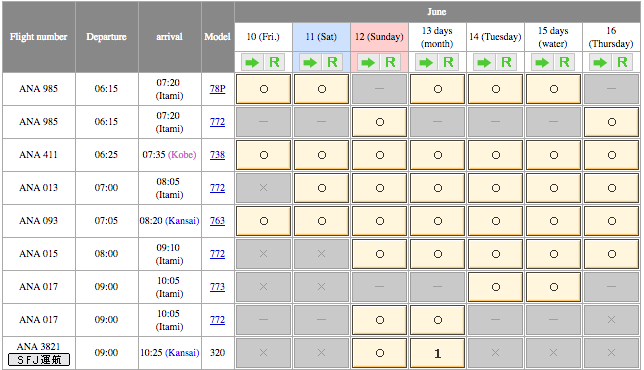Click Kansai arrival text for ANA 093
The image size is (644, 370).
click(x=182, y=221)
